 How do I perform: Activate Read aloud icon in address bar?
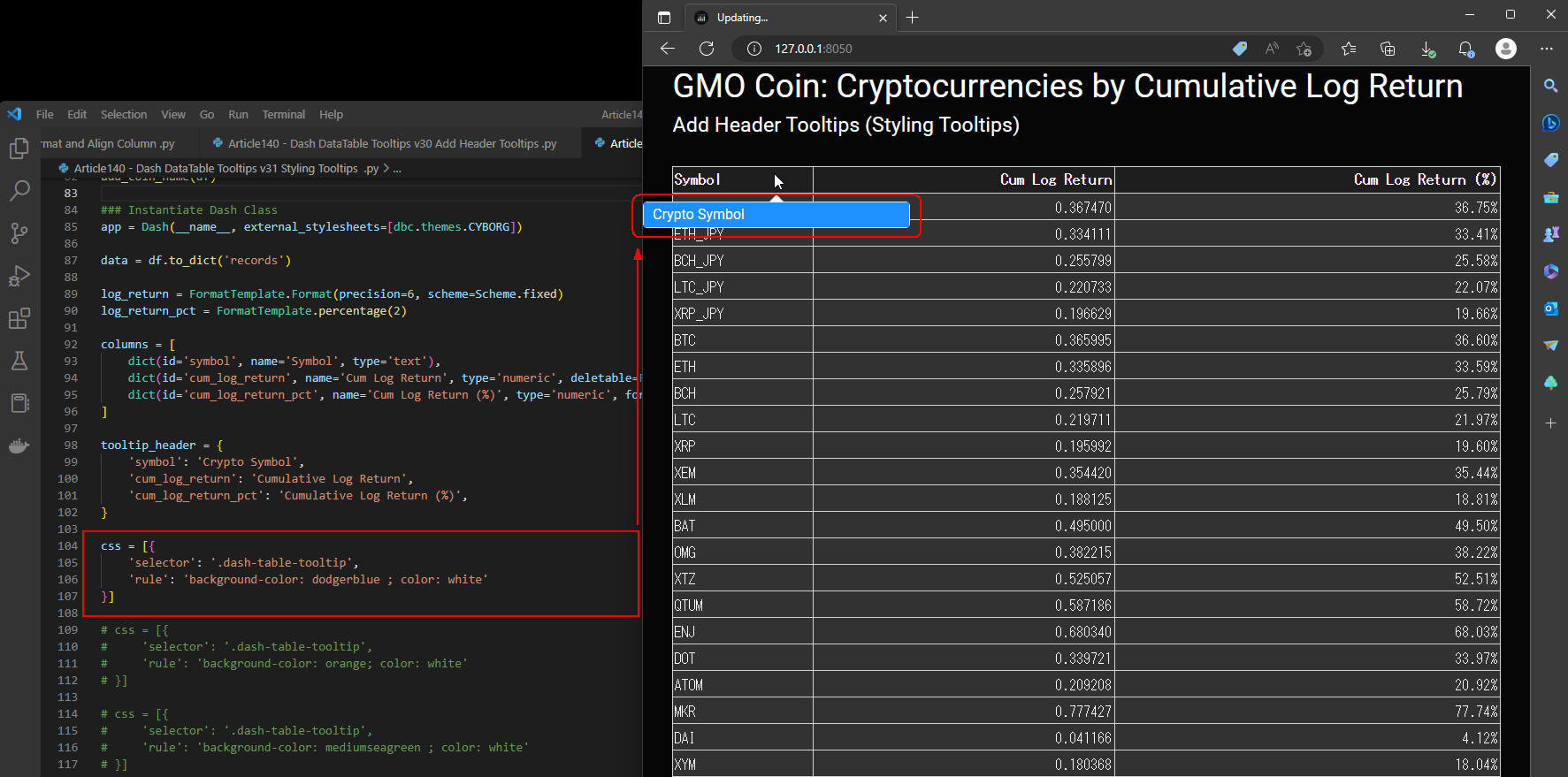point(1272,49)
